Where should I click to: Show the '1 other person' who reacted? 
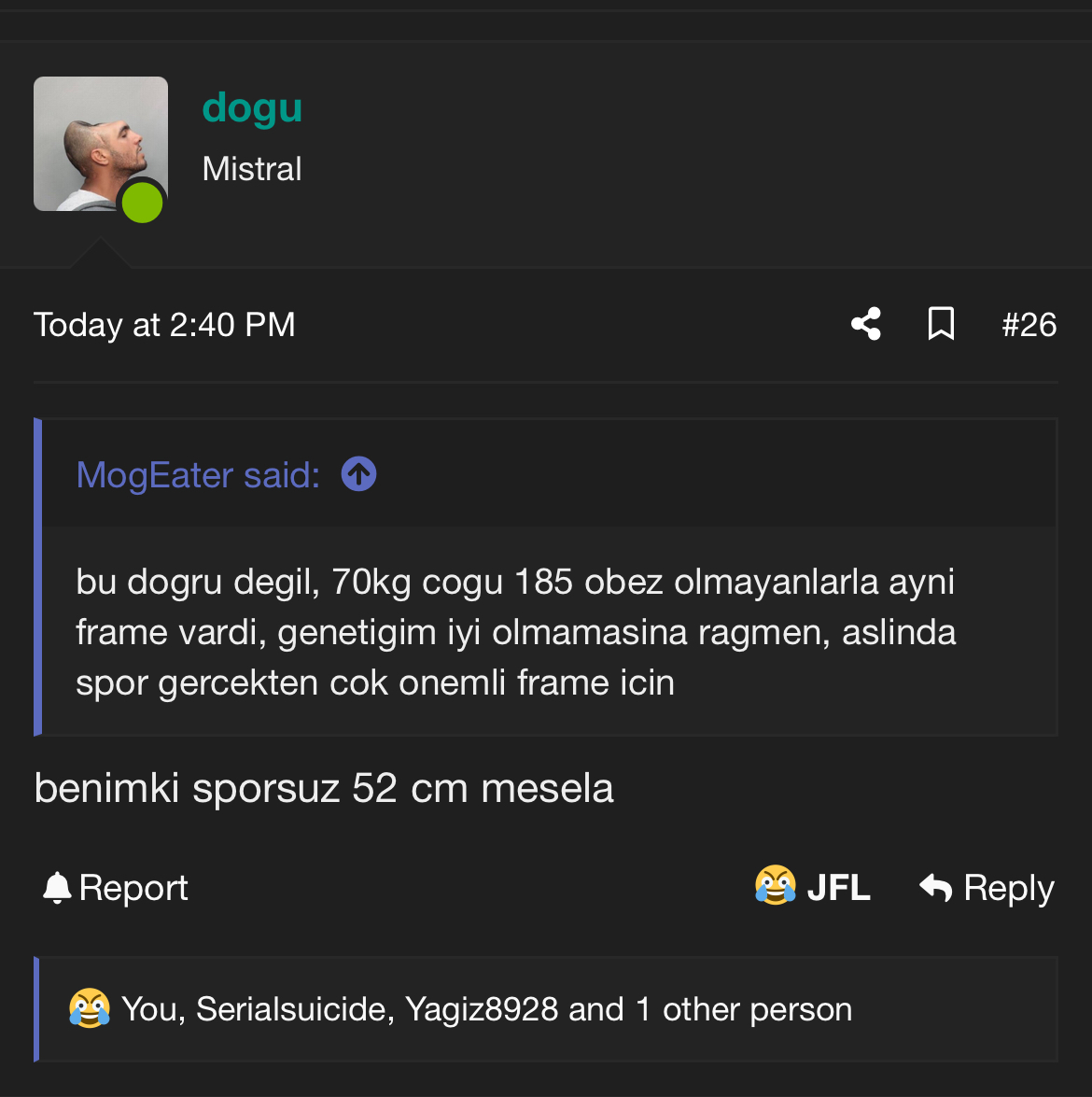pyautogui.click(x=744, y=1009)
